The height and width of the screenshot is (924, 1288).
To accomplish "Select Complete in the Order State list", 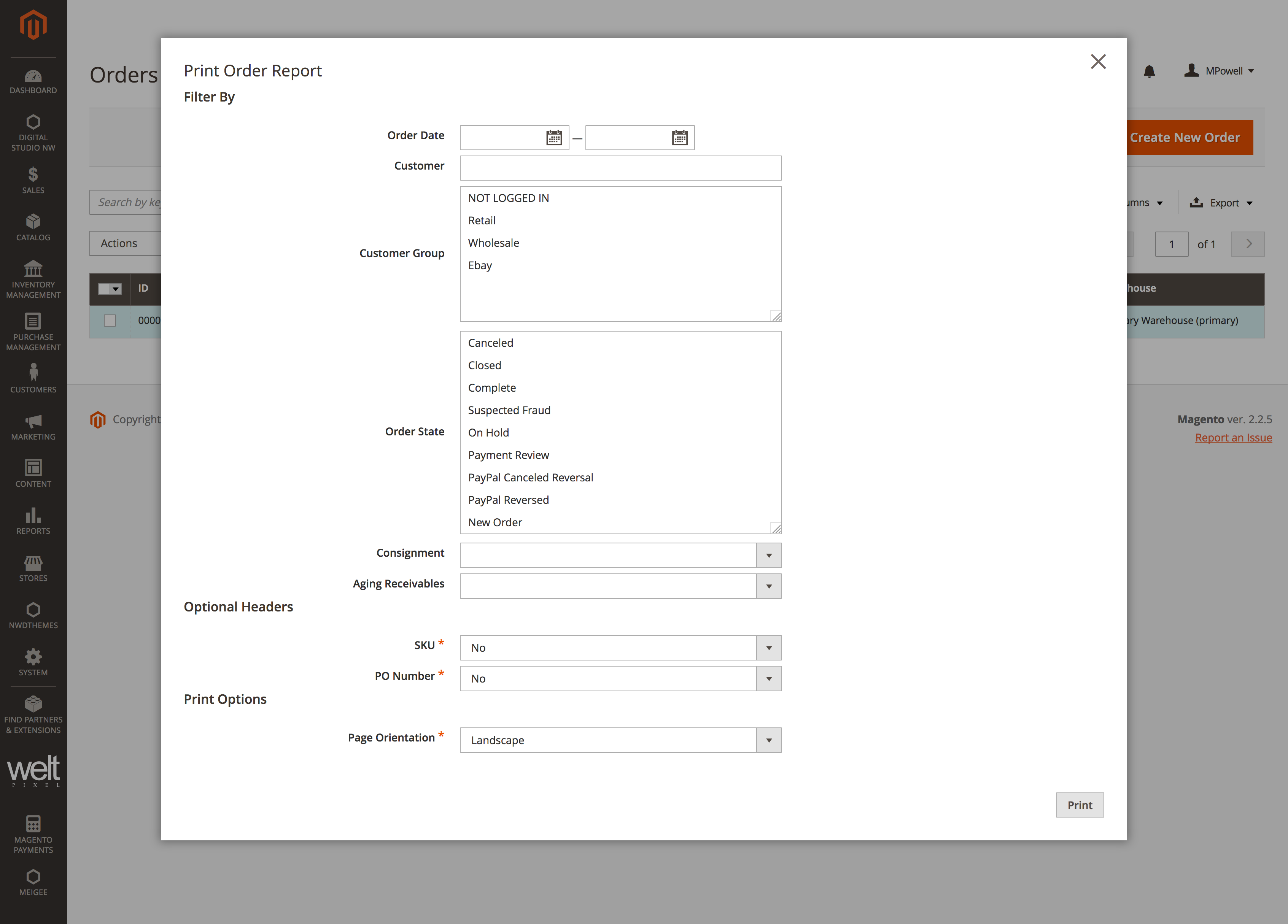I will pos(492,387).
